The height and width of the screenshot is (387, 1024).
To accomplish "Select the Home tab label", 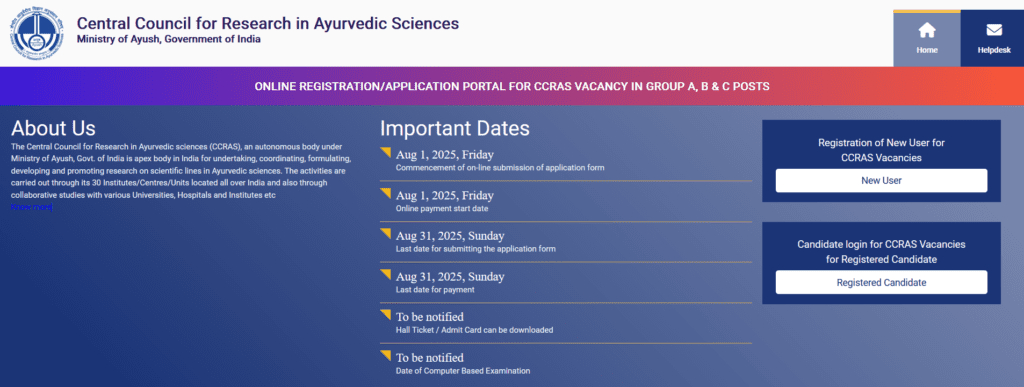I will point(927,50).
